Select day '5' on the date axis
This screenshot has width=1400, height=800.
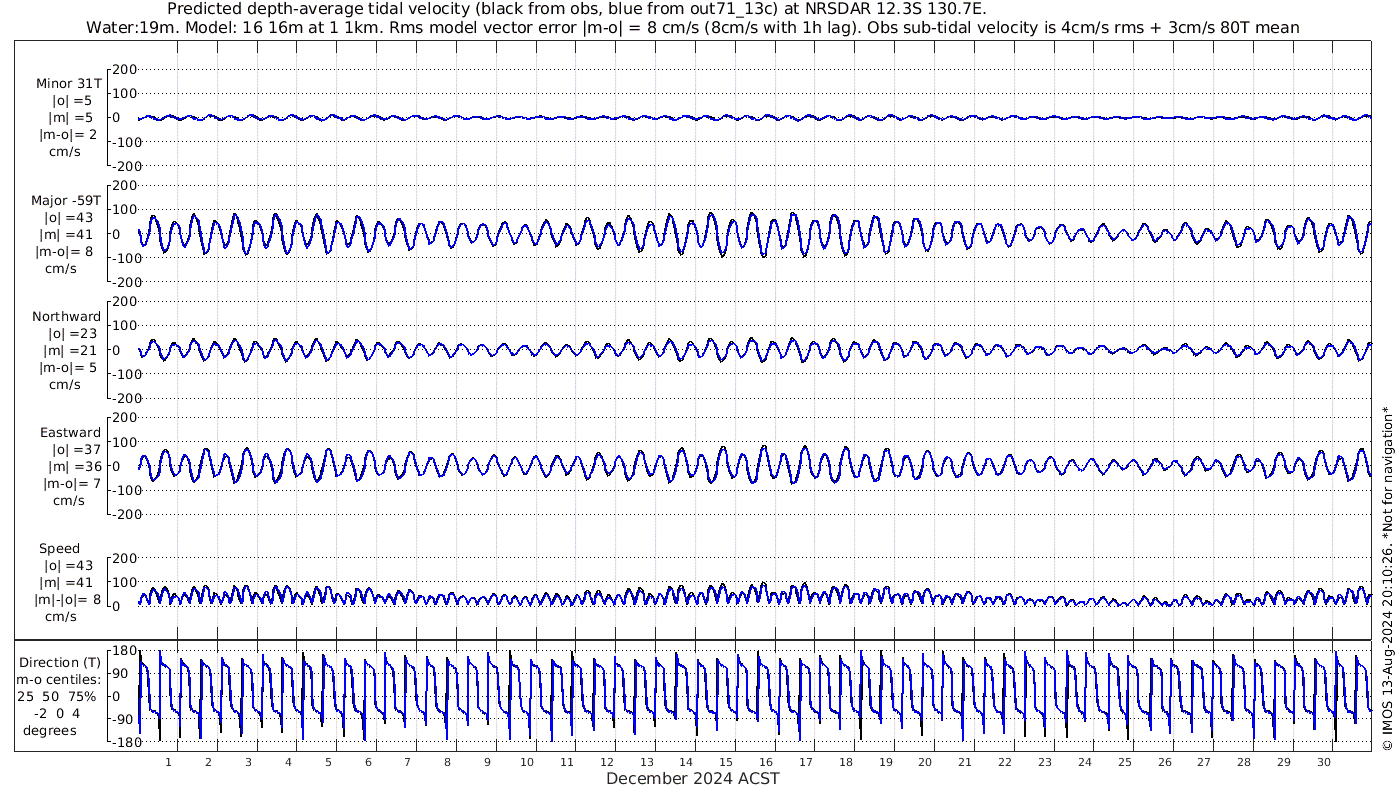click(328, 762)
